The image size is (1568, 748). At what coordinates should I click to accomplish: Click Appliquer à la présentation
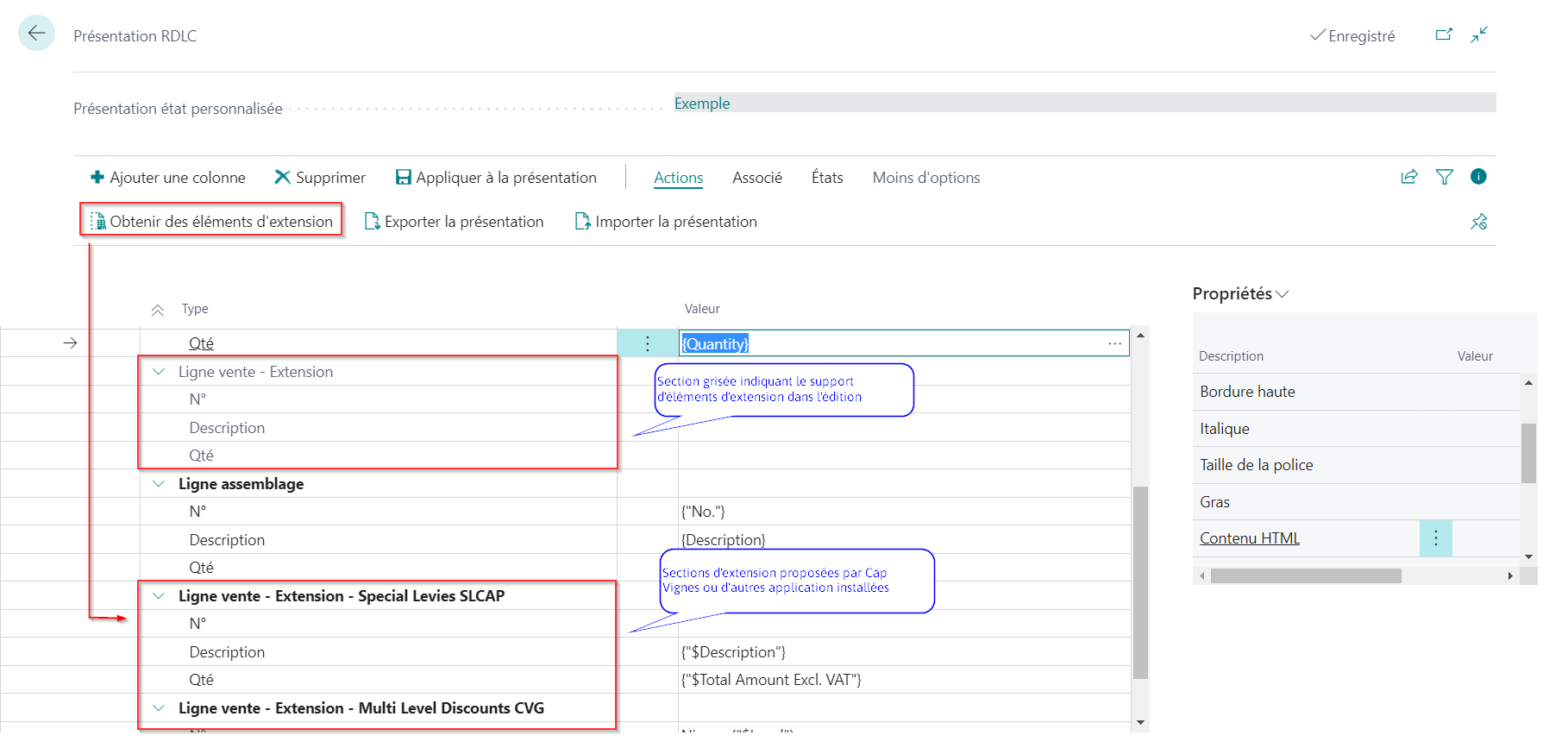coord(496,177)
